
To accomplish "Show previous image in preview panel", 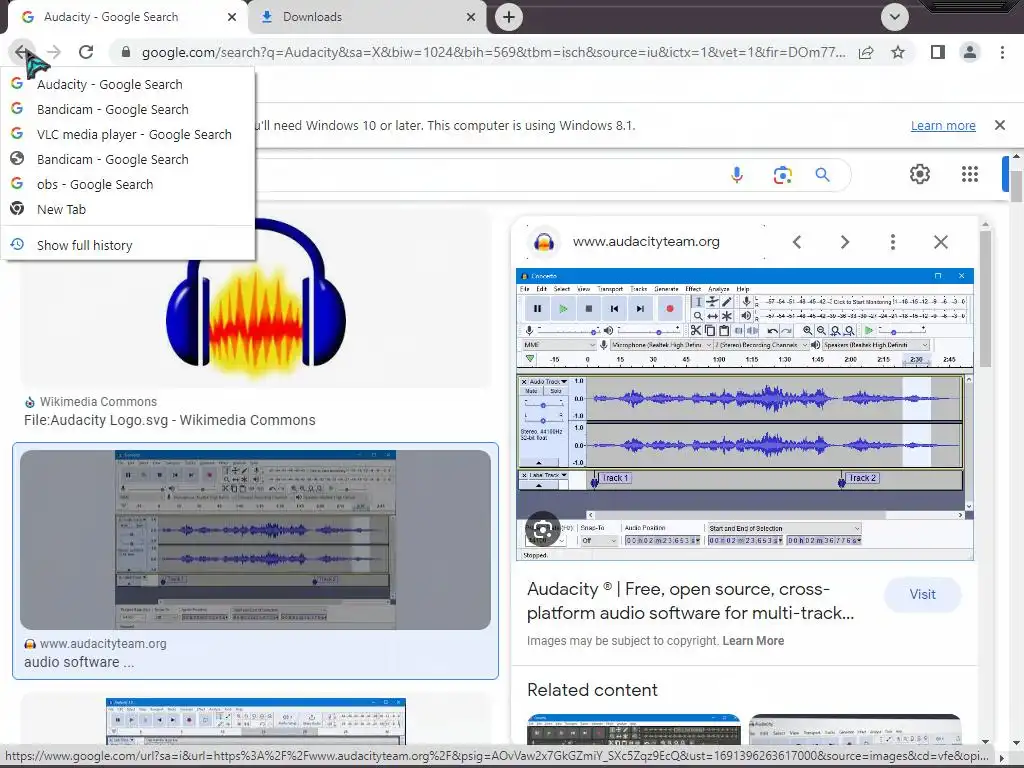I will 797,242.
